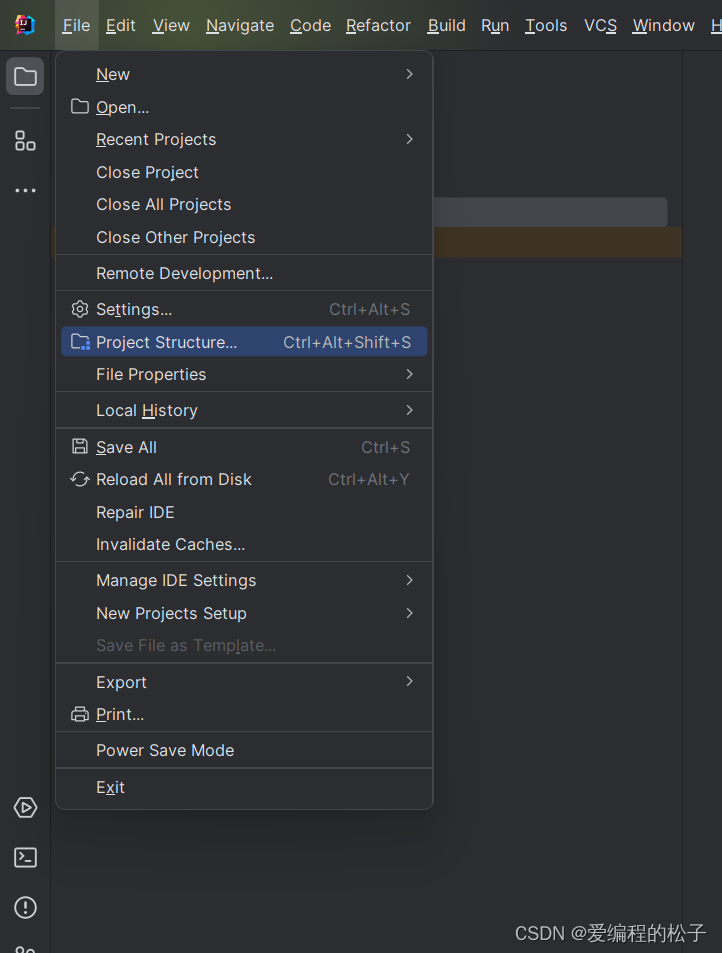Viewport: 722px width, 953px height.
Task: Select Export menu entry
Action: [x=244, y=682]
